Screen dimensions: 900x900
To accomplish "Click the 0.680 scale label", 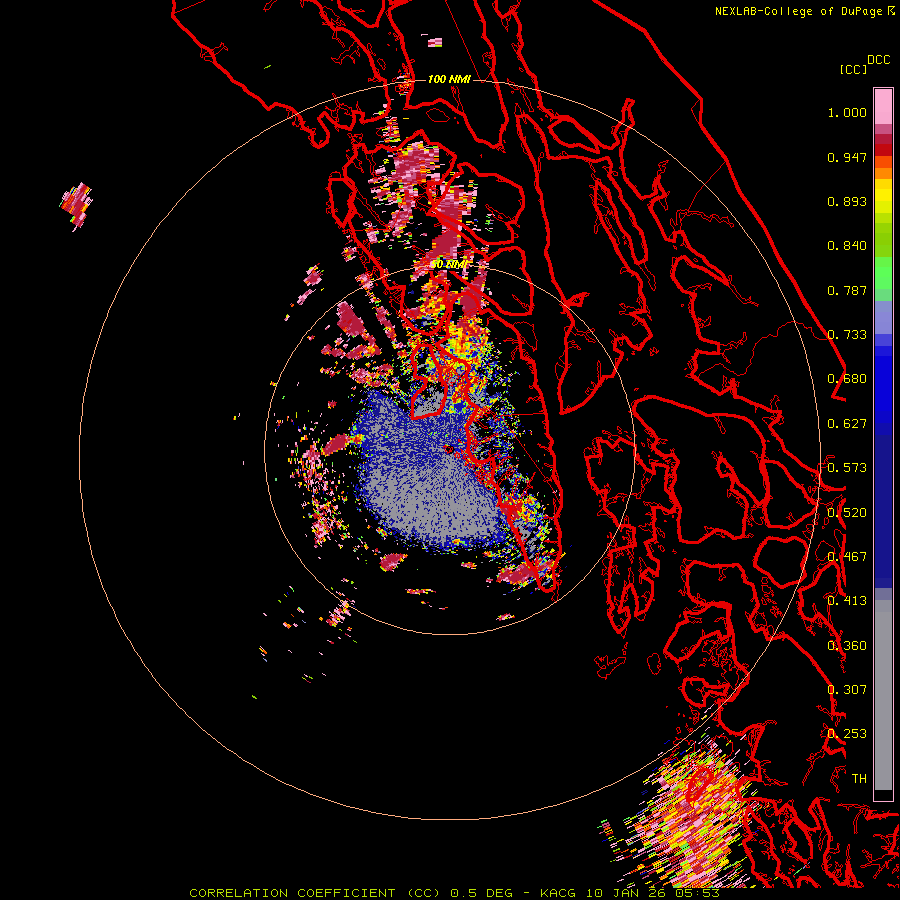I will coord(847,379).
